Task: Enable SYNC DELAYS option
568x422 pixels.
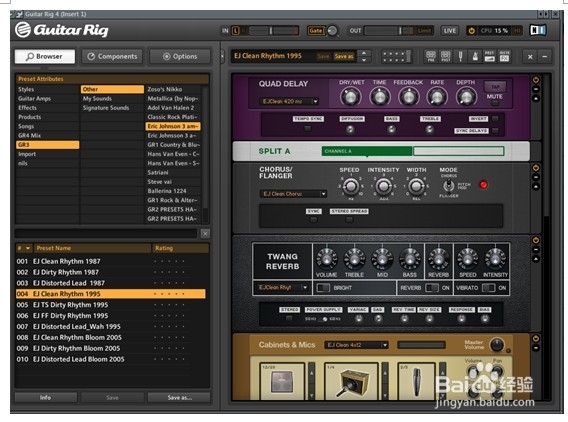Action: pyautogui.click(x=495, y=131)
